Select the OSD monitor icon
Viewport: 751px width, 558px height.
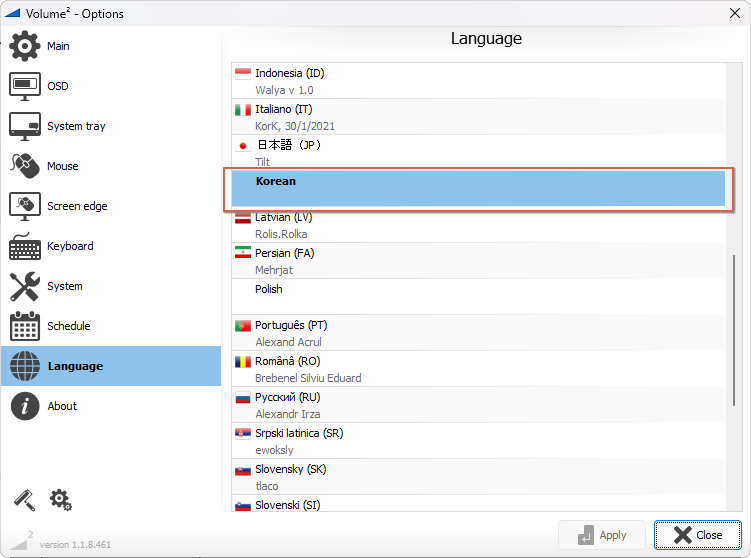(x=25, y=86)
